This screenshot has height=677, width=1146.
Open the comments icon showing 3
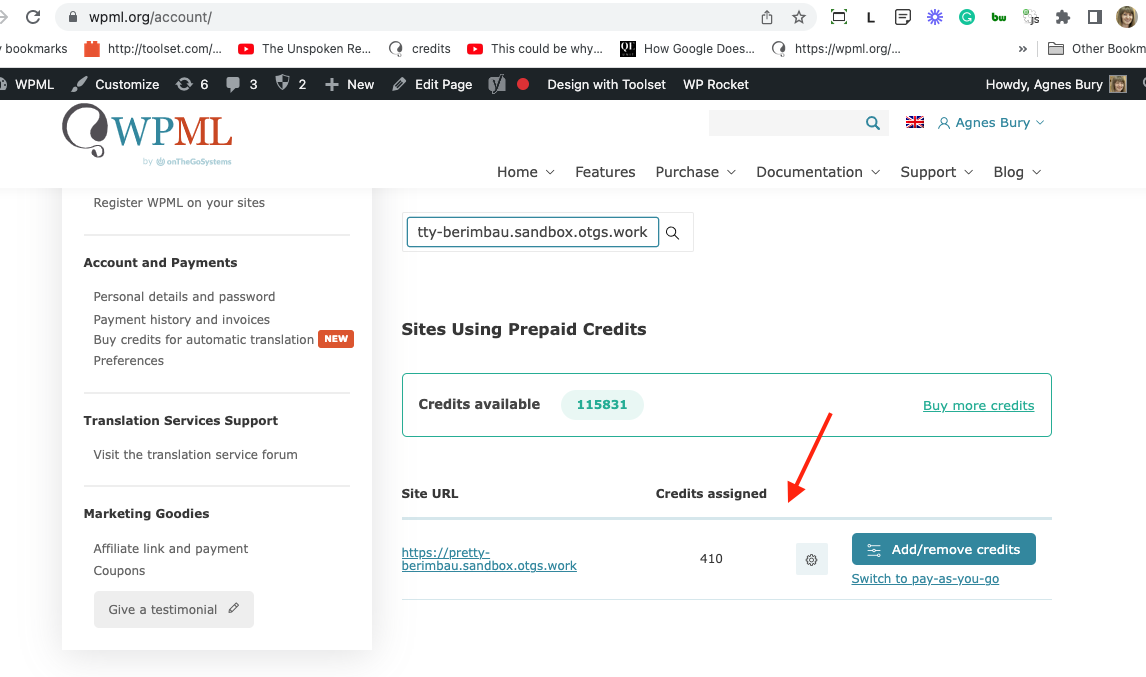(x=242, y=84)
